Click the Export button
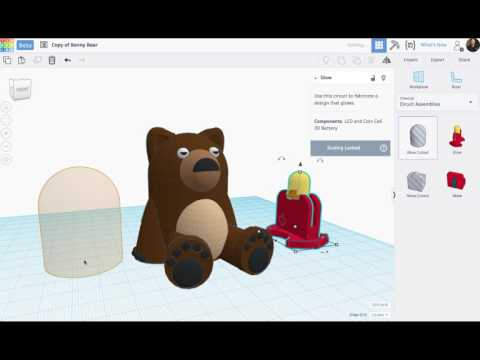The width and height of the screenshot is (480, 360). tap(437, 60)
